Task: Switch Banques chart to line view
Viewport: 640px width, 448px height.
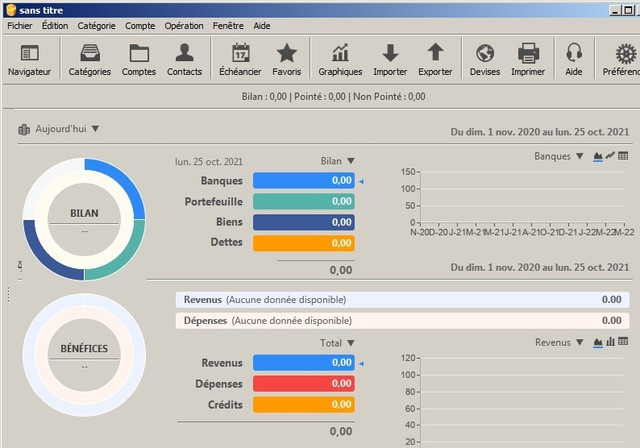Action: pos(610,155)
